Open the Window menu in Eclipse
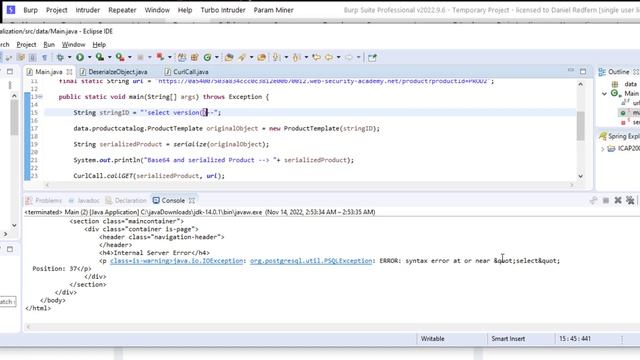640x360 pixels. pos(73,44)
